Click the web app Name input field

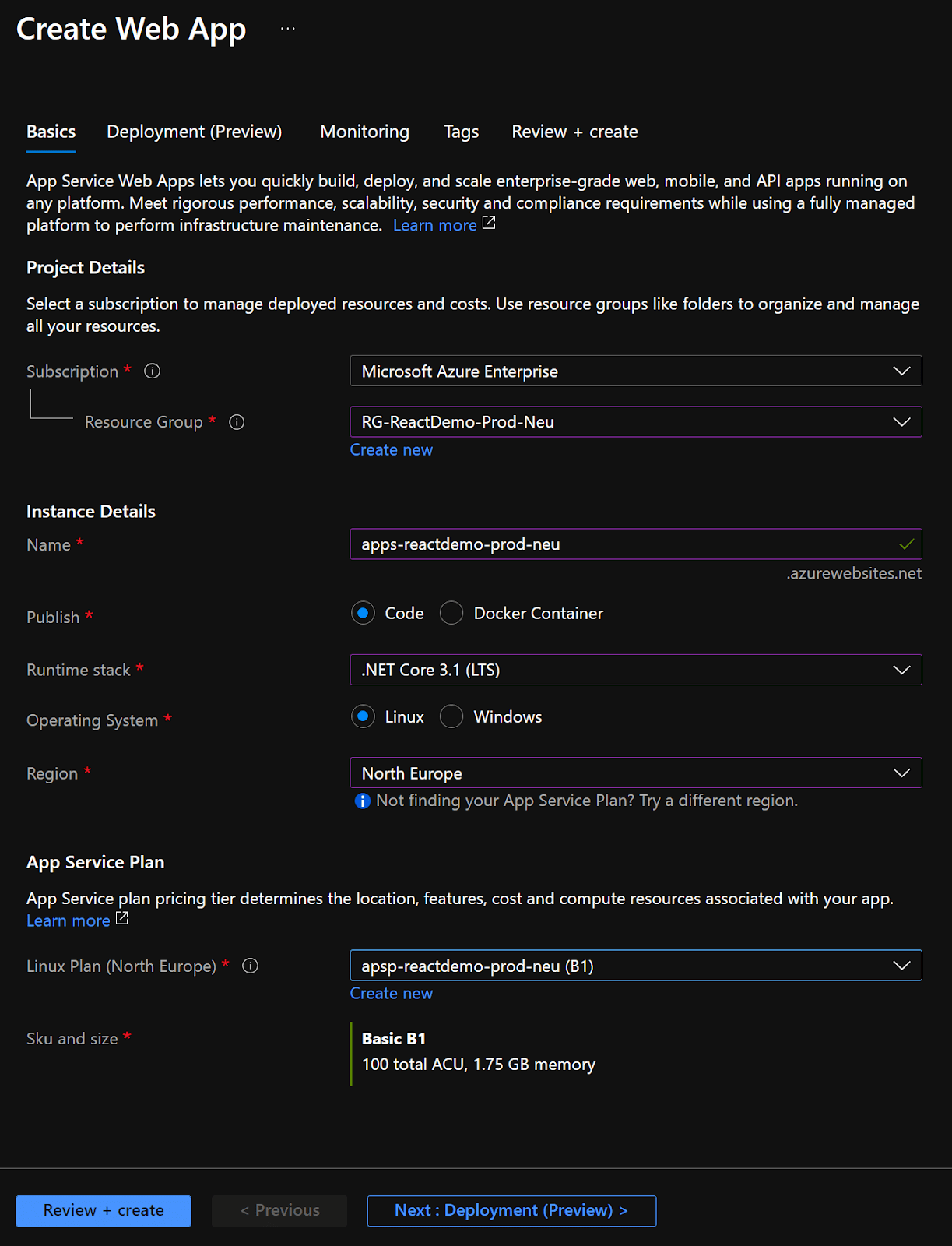623,544
